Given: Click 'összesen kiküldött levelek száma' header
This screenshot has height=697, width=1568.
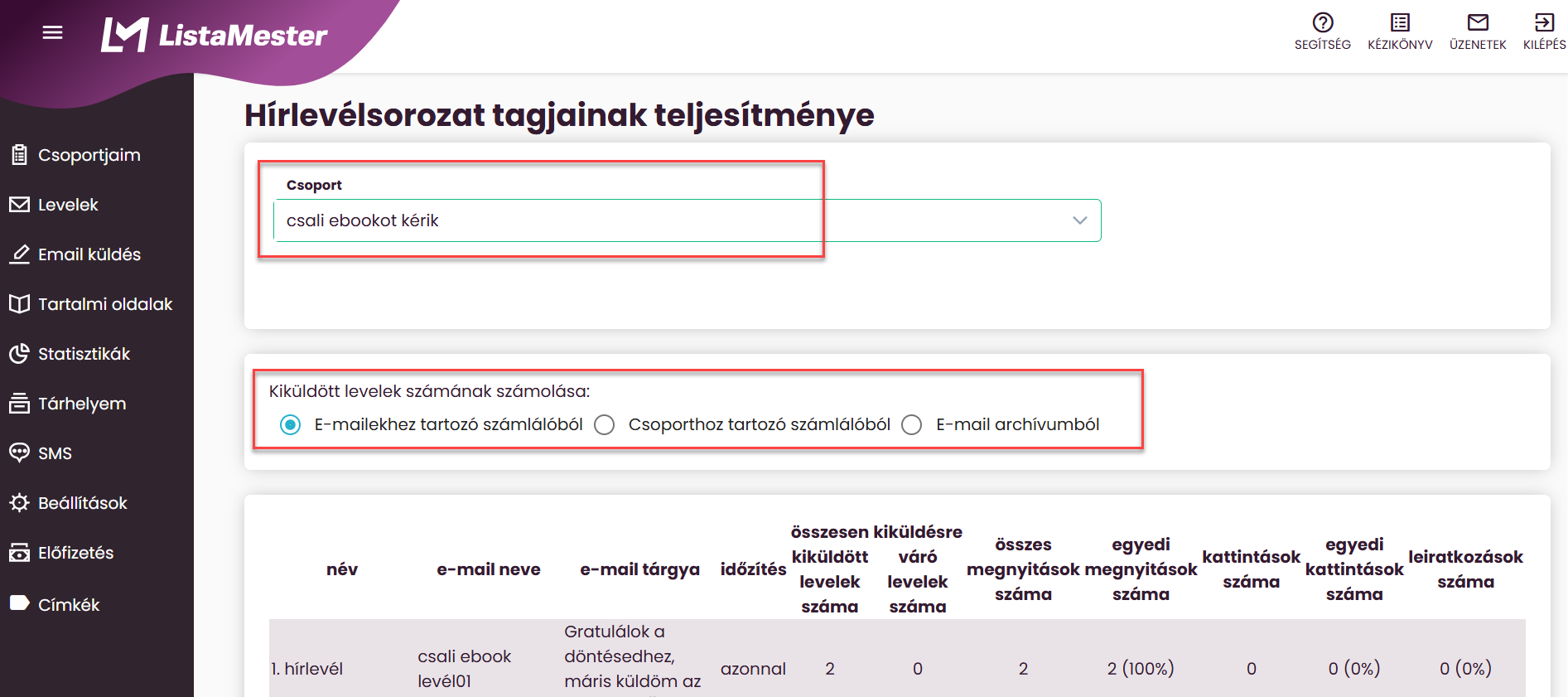Looking at the screenshot, I should pyautogui.click(x=830, y=569).
